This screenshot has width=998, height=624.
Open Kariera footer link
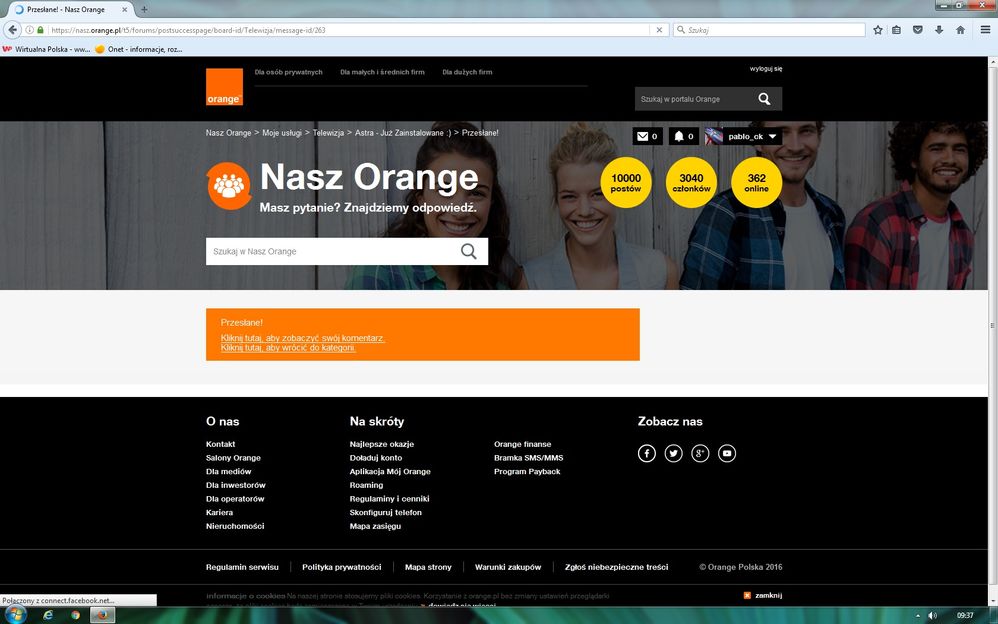click(x=219, y=513)
